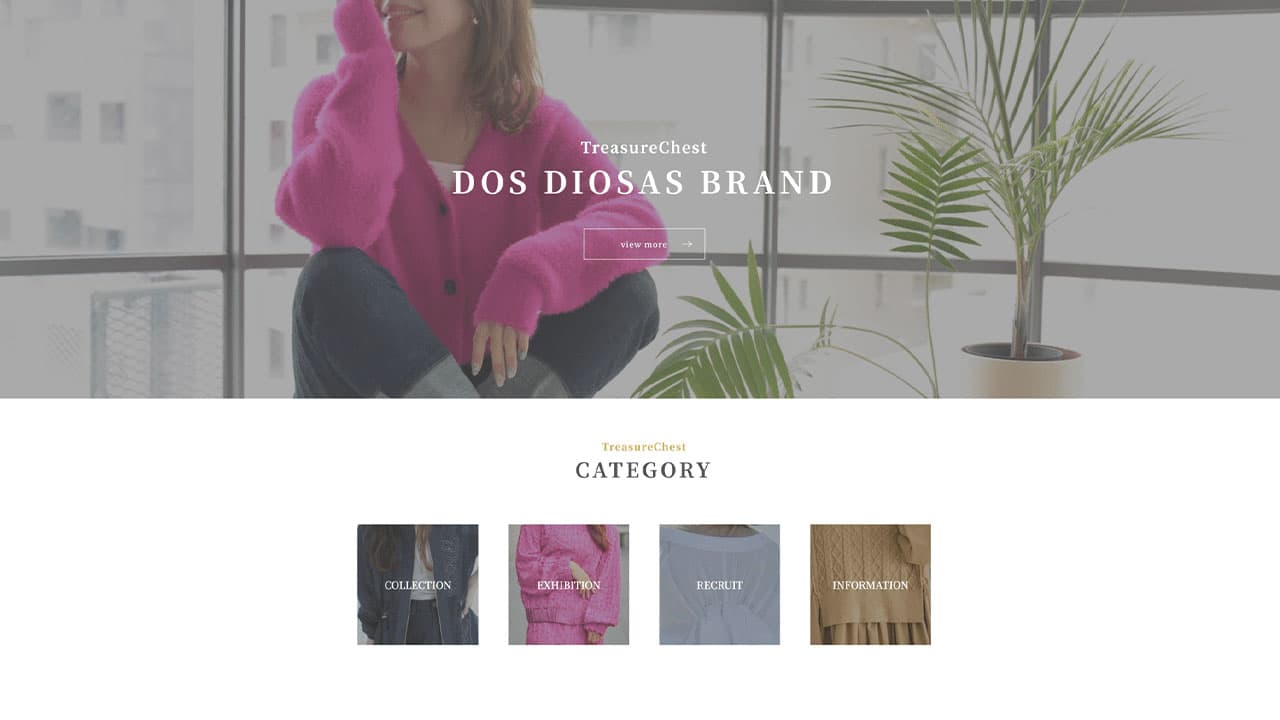This screenshot has height=720, width=1280.
Task: Open the RECRUIT category tile
Action: (x=720, y=585)
